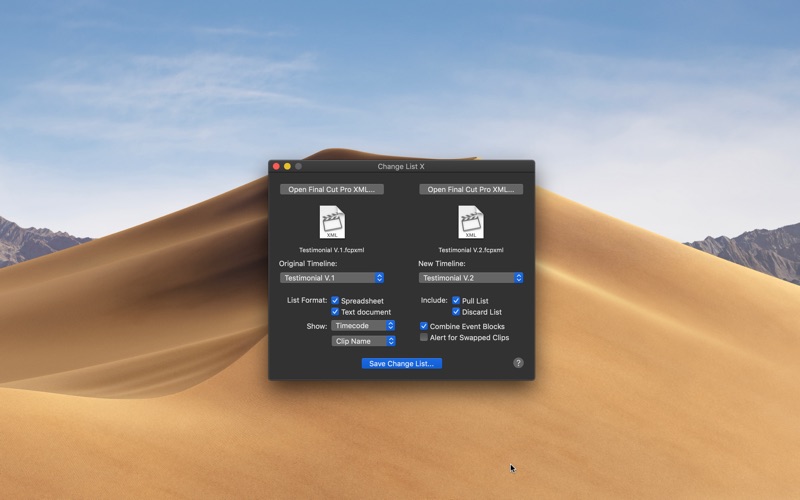Toggle the Discard List checkbox
Image resolution: width=800 pixels, height=500 pixels.
(456, 312)
